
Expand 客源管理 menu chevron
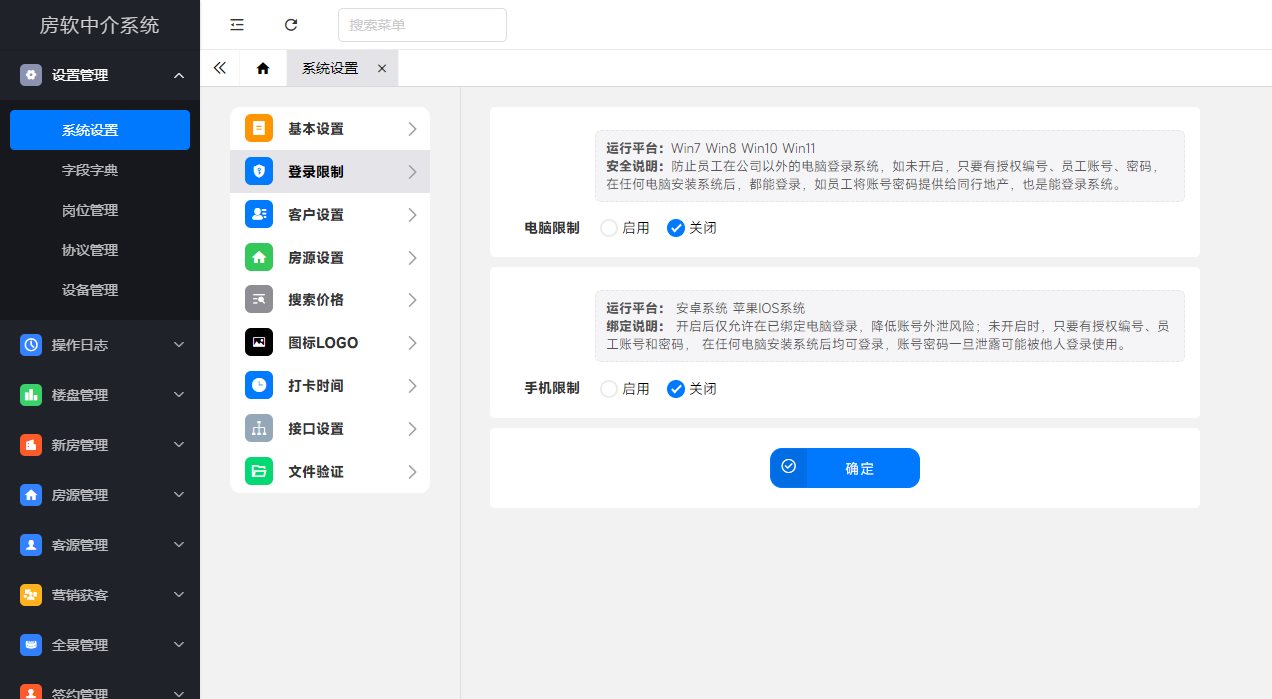[179, 545]
